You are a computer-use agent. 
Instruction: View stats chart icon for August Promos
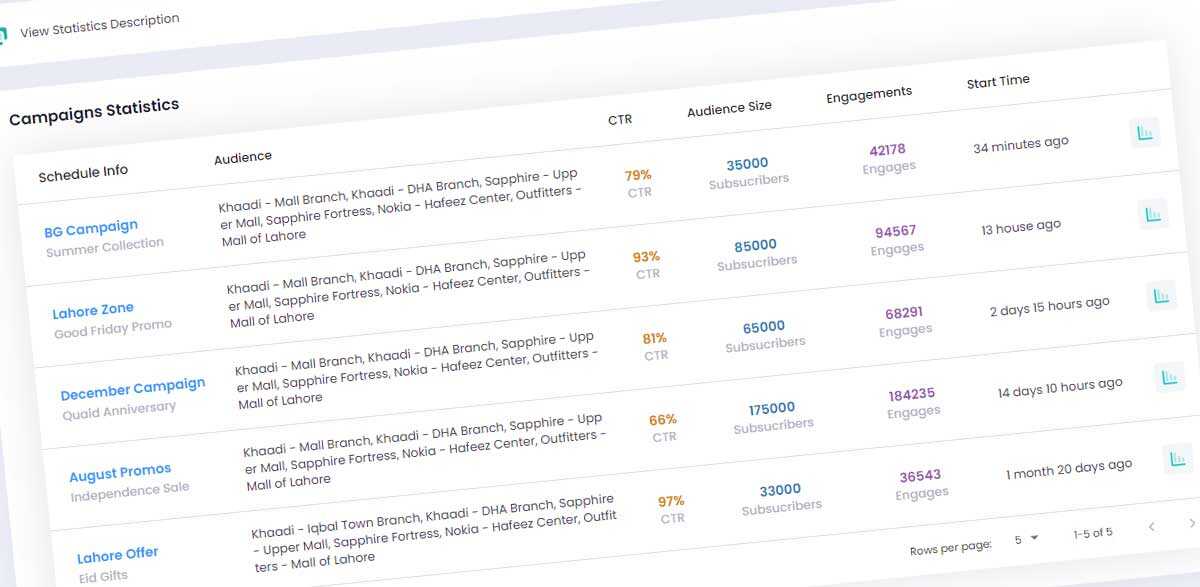point(1169,378)
